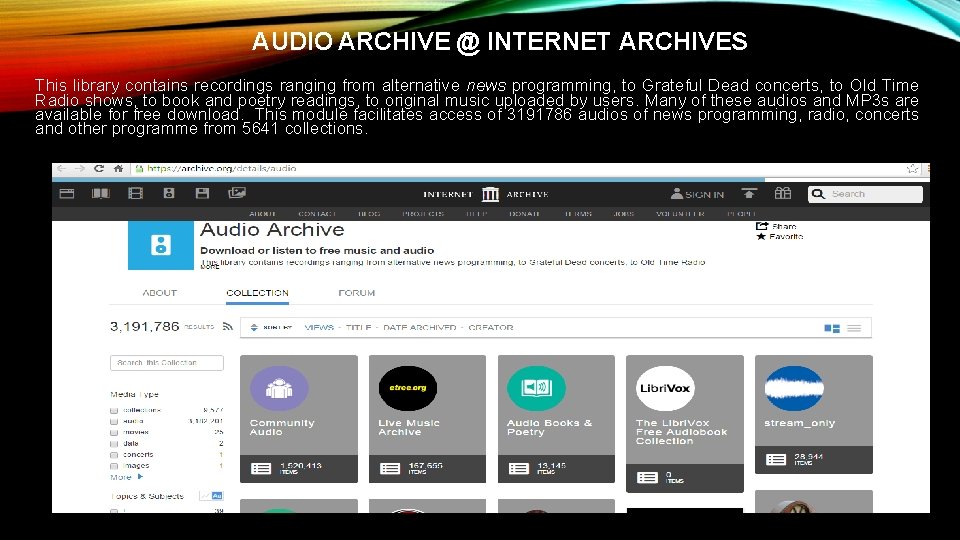Check the collections media type box
Image resolution: width=960 pixels, height=540 pixels.
pyautogui.click(x=114, y=410)
